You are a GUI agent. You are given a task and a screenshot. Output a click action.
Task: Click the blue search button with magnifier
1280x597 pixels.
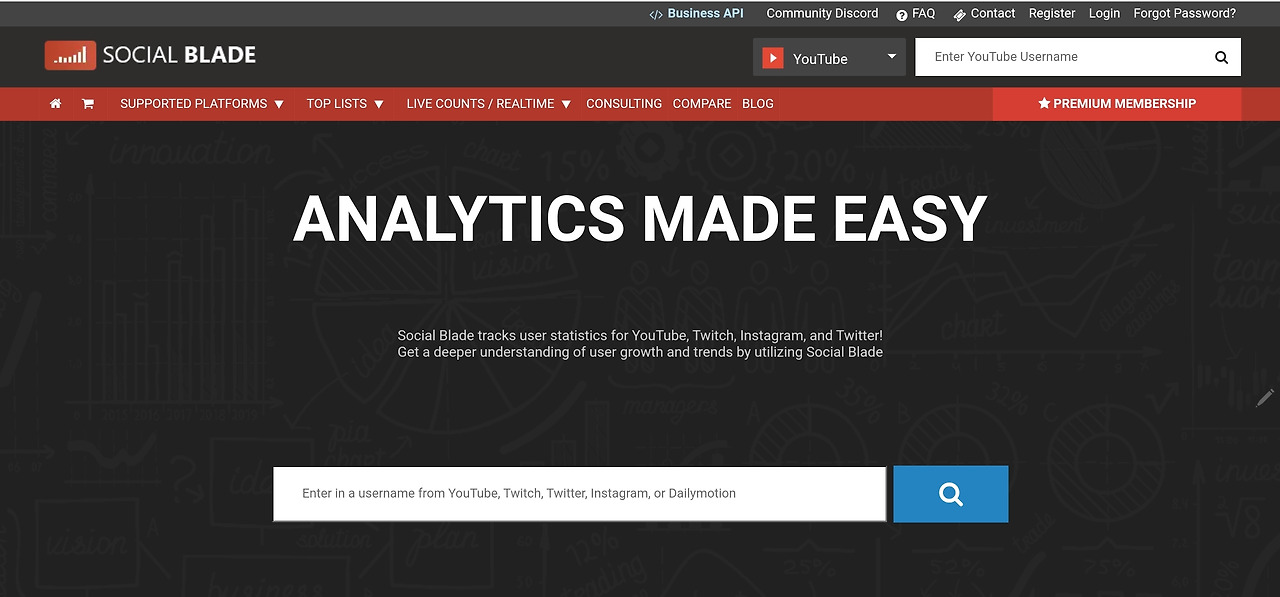(x=950, y=494)
